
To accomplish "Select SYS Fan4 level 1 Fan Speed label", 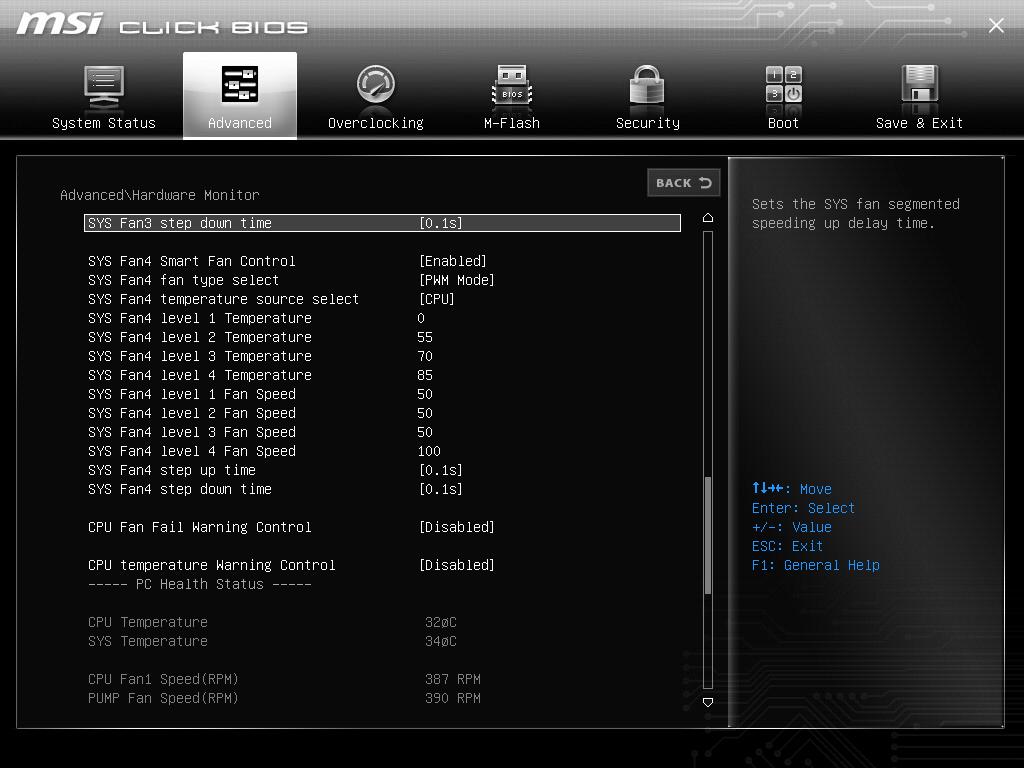I will click(x=192, y=394).
